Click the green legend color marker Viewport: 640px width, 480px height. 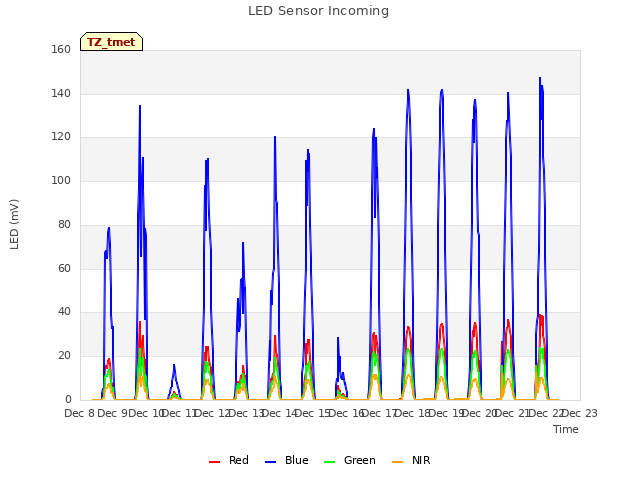pyautogui.click(x=329, y=462)
